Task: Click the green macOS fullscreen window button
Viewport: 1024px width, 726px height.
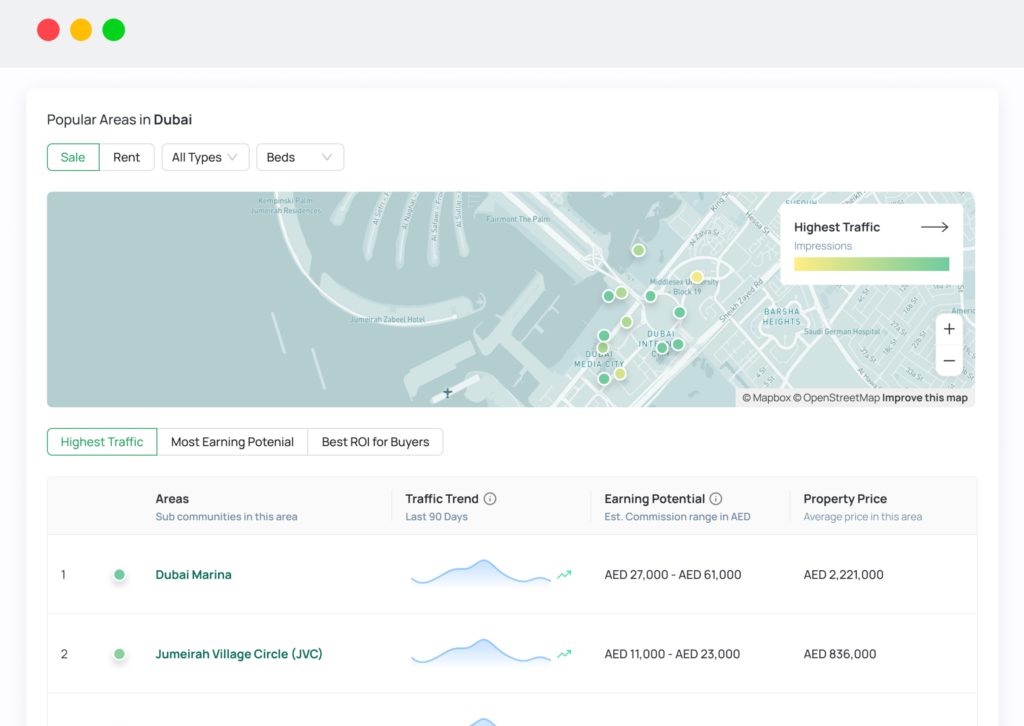Action: [114, 30]
